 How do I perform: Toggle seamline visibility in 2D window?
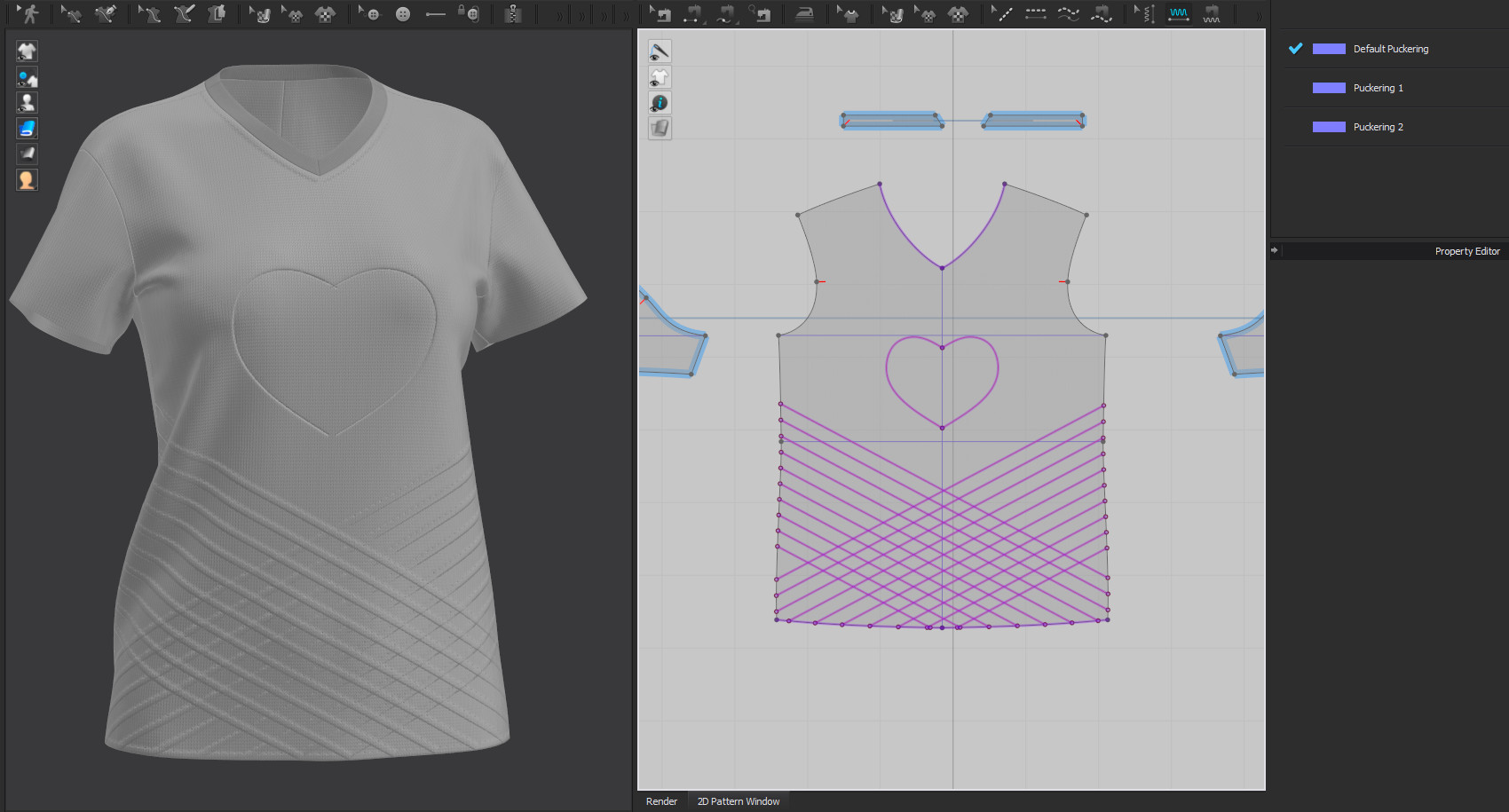coord(660,51)
